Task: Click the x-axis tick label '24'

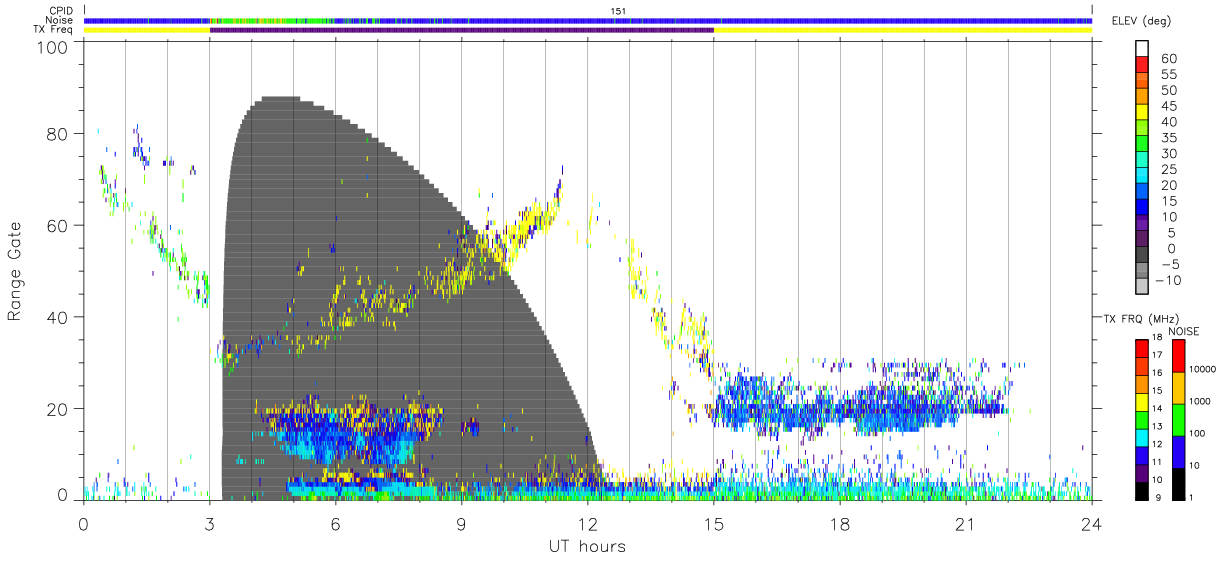Action: [1091, 524]
